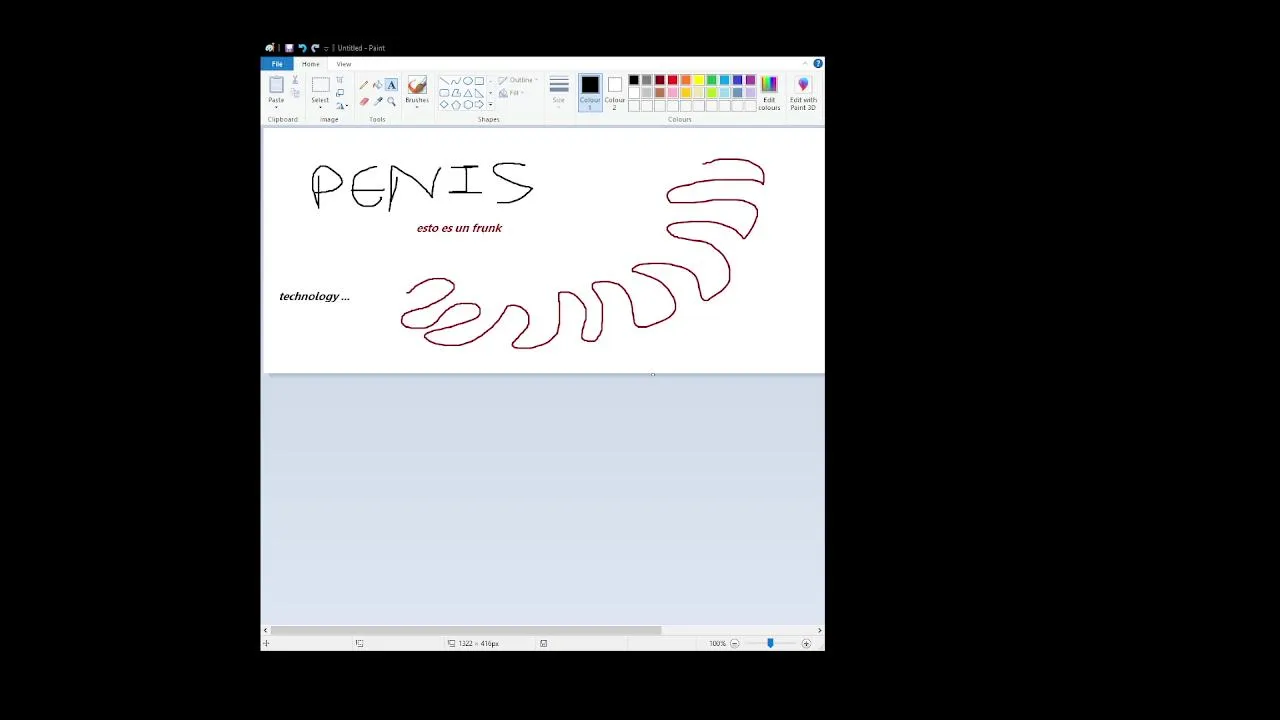Select the Magnifier tool
The height and width of the screenshot is (720, 1280).
(x=391, y=101)
